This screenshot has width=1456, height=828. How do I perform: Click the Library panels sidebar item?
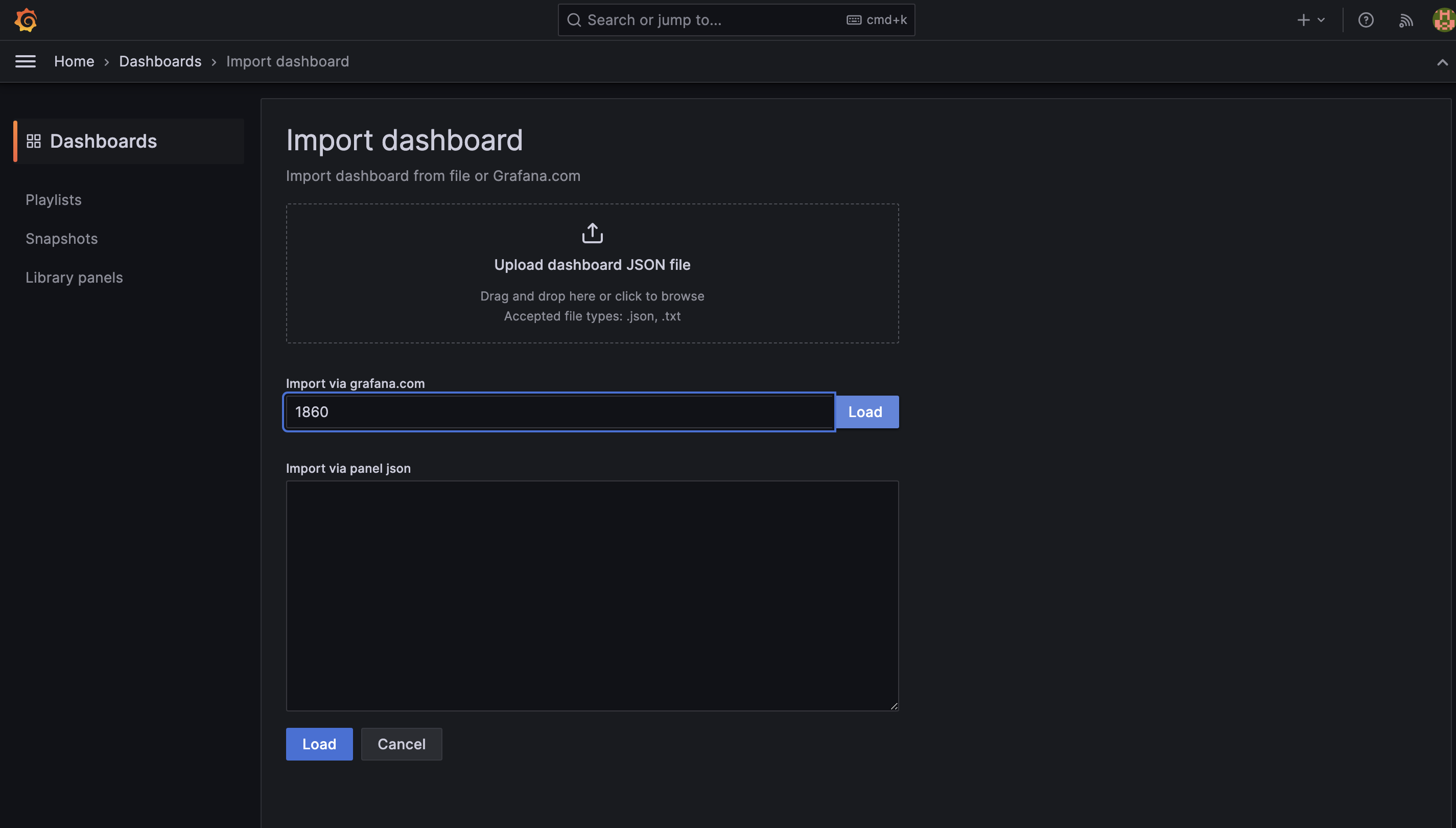pyautogui.click(x=74, y=277)
